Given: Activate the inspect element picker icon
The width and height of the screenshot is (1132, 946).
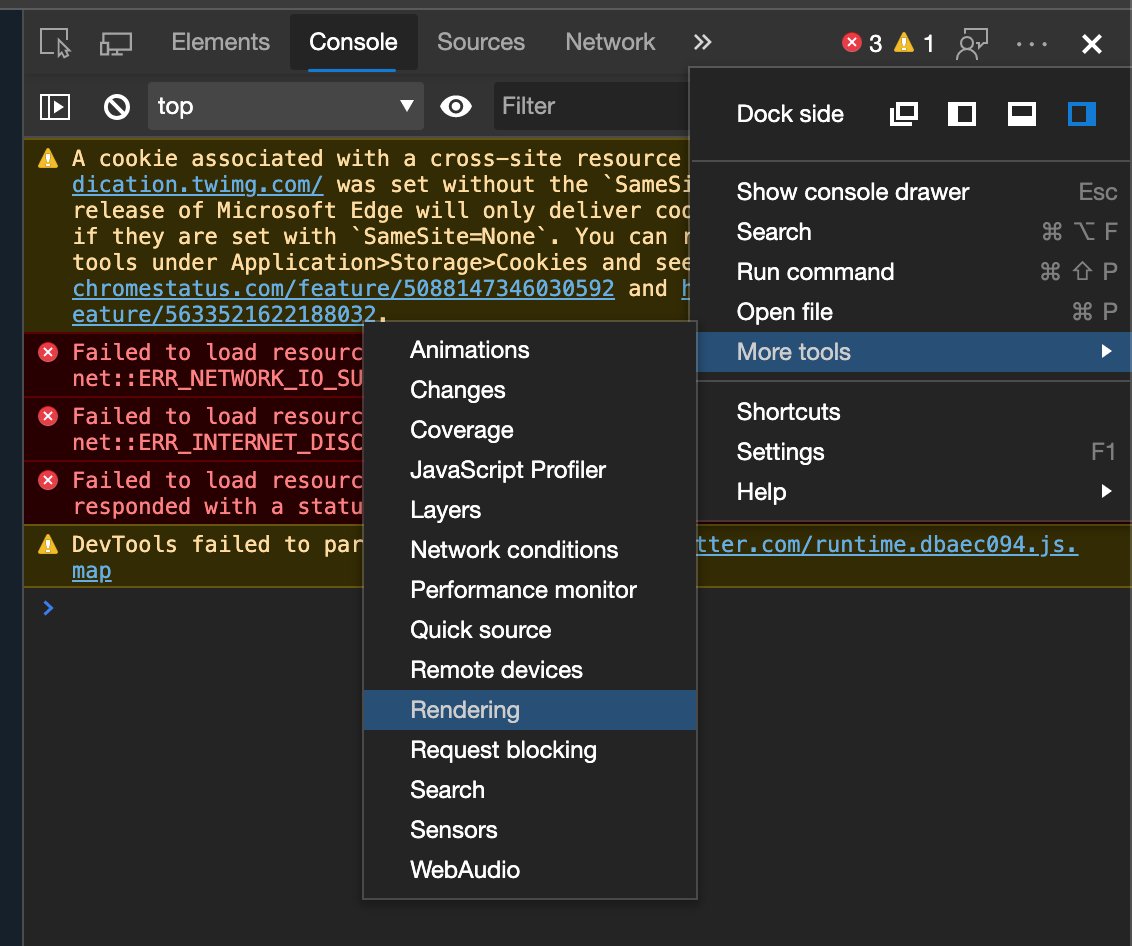Looking at the screenshot, I should coord(56,43).
